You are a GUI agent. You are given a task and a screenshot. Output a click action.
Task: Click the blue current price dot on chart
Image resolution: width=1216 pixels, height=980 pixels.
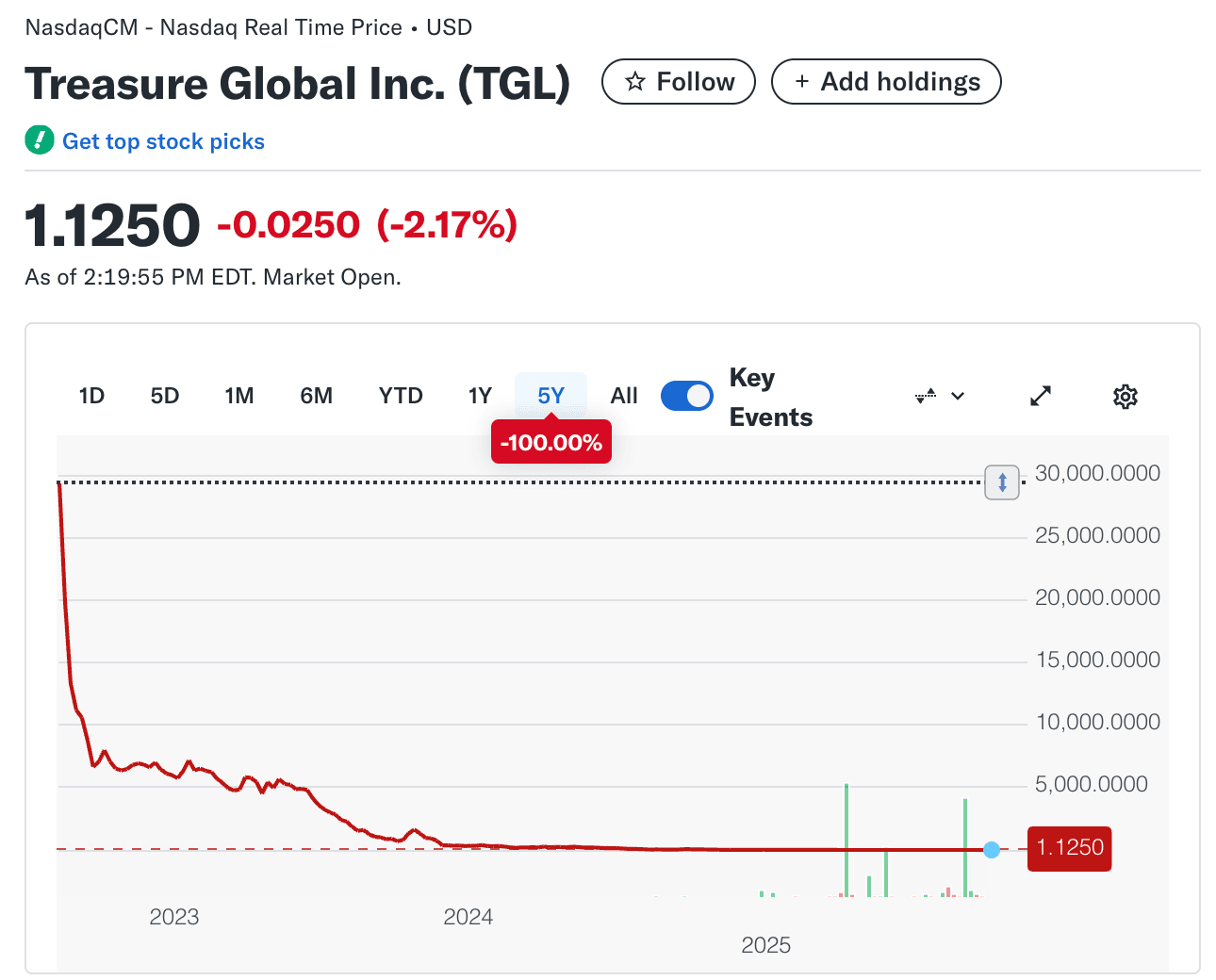click(992, 850)
